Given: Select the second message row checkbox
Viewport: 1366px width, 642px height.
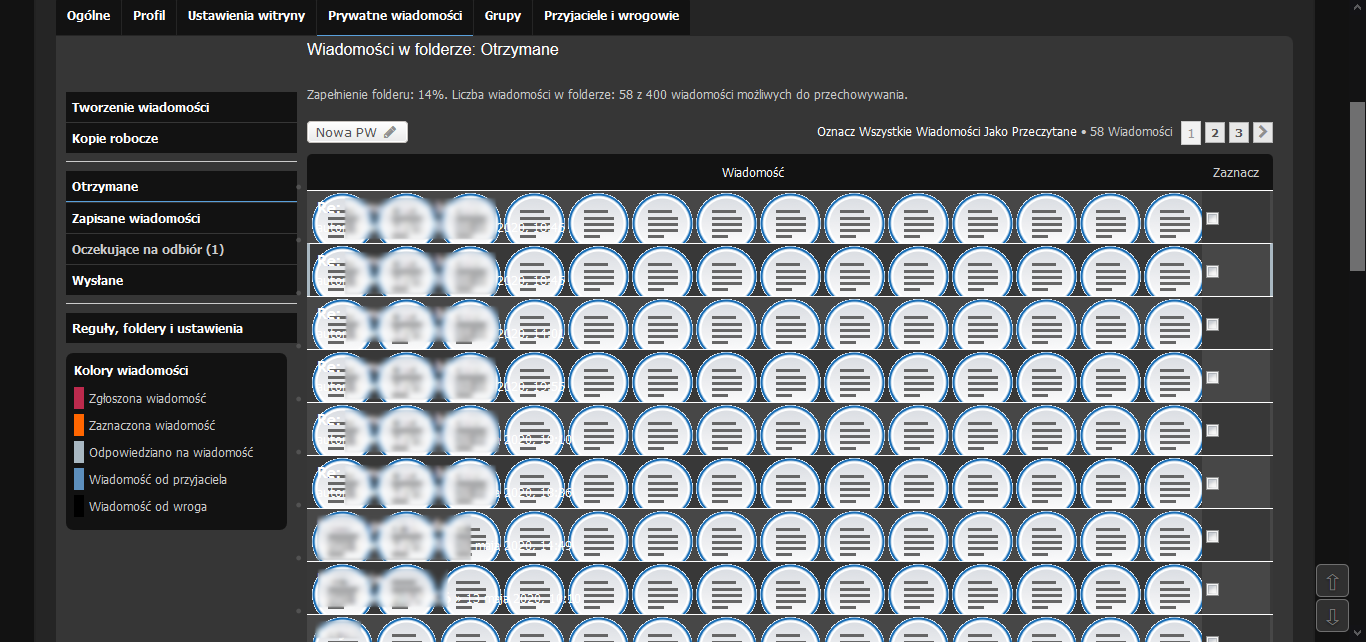Looking at the screenshot, I should coord(1212,271).
